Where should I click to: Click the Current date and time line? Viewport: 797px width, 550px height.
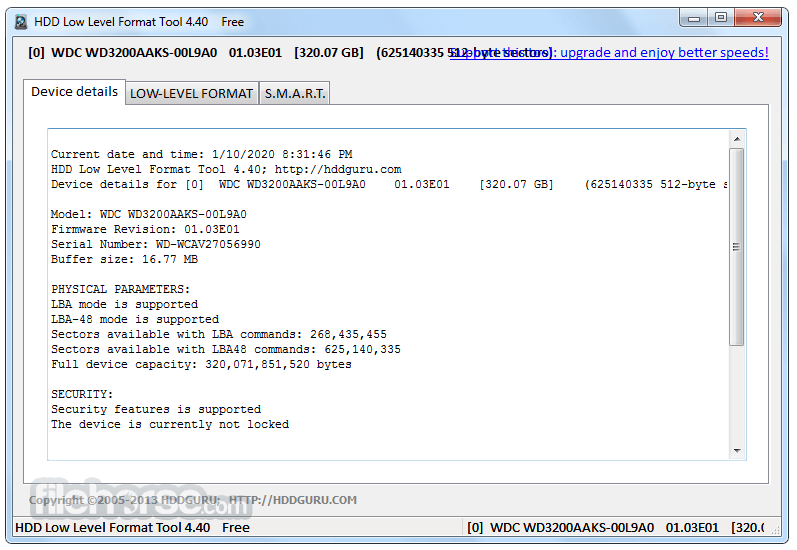pos(202,155)
